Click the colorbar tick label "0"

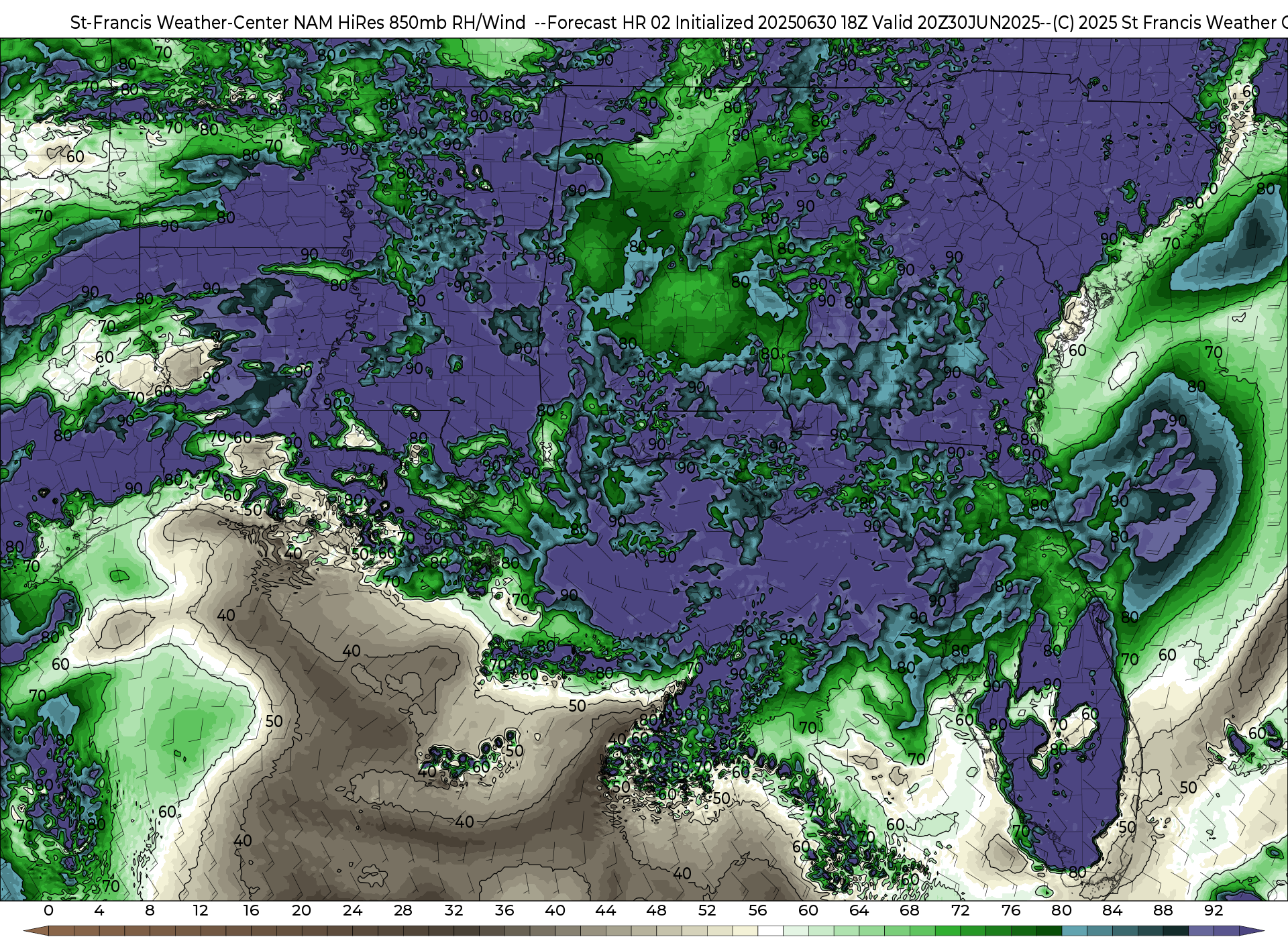48,911
